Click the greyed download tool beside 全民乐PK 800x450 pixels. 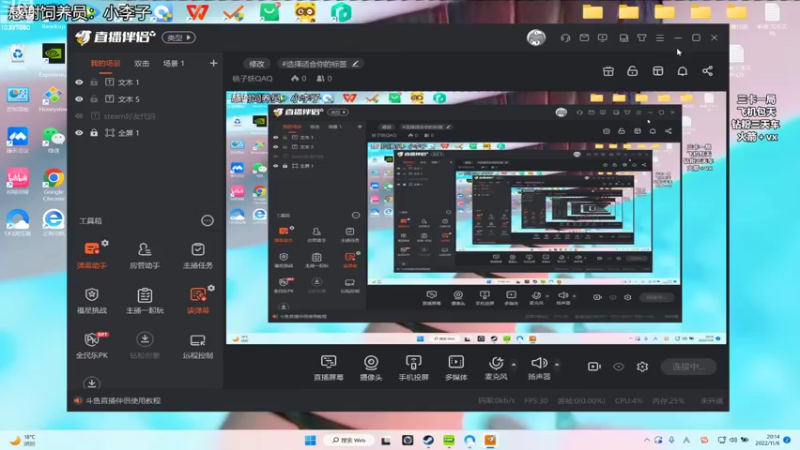click(144, 345)
